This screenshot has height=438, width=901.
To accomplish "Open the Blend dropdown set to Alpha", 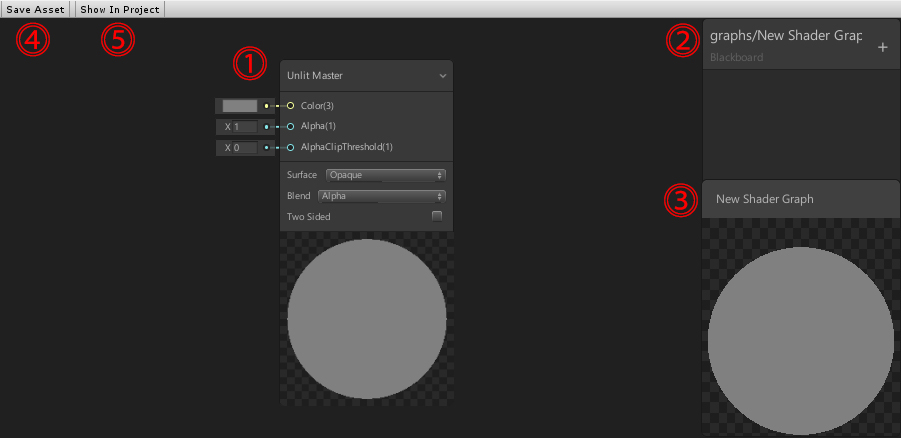I will pyautogui.click(x=382, y=196).
